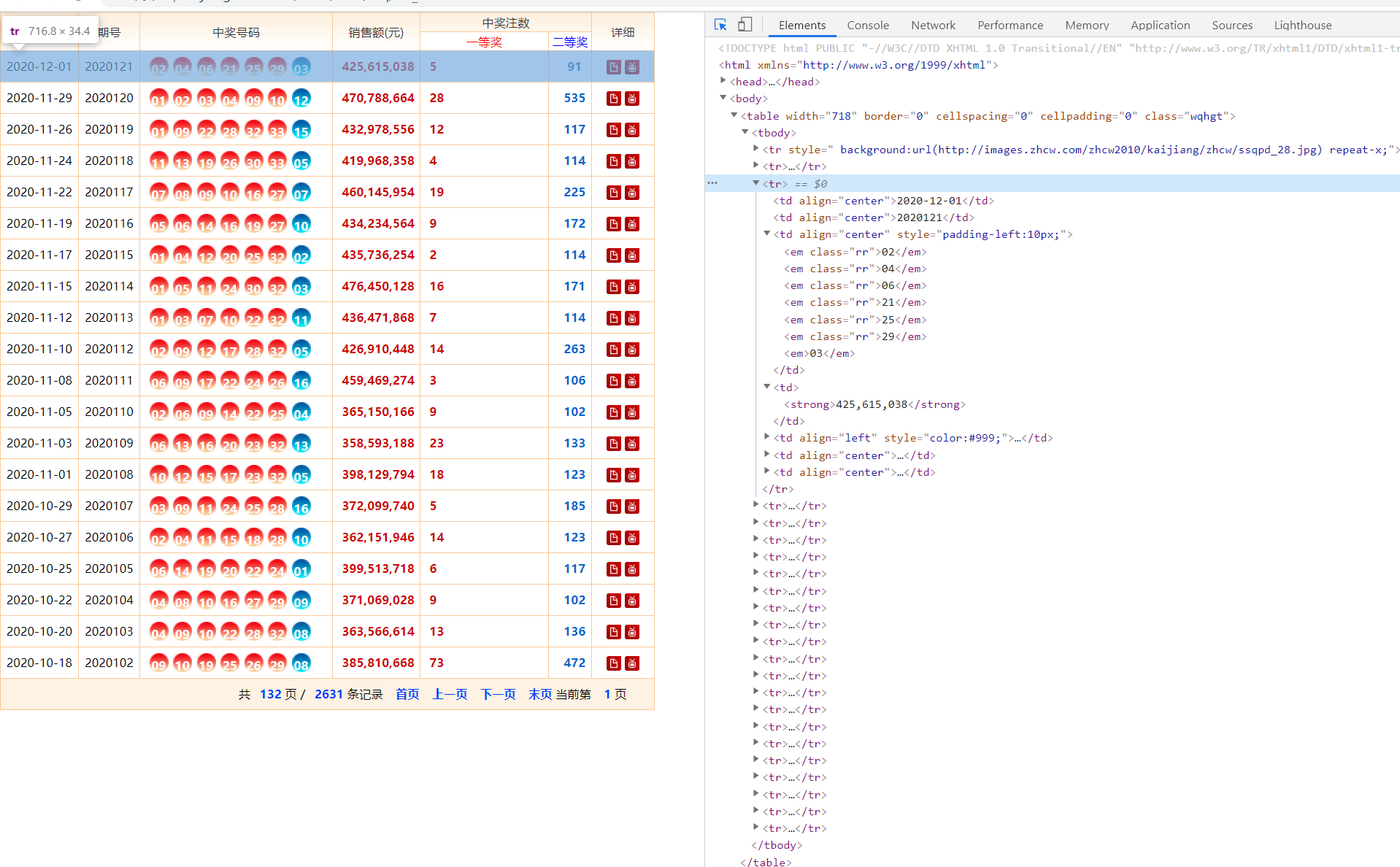Expand the head element node
The width and height of the screenshot is (1400, 867).
click(x=723, y=81)
